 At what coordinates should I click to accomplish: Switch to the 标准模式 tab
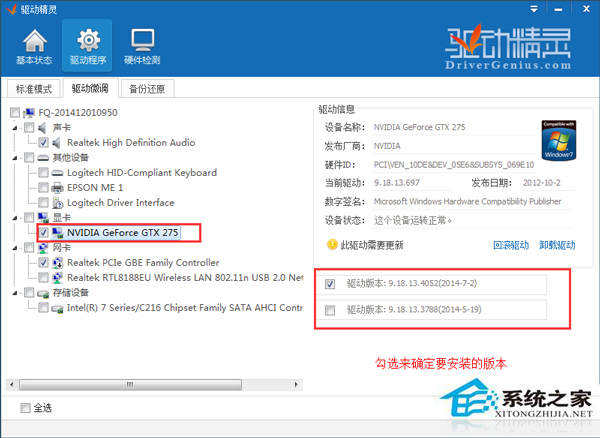[34, 87]
